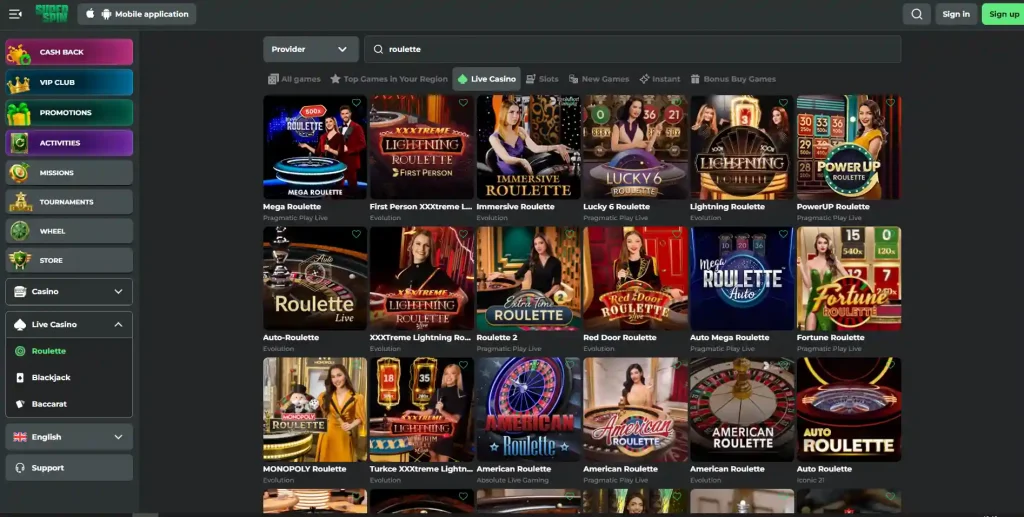
Task: Click the Blackjack card icon in sidebar
Action: pos(20,377)
